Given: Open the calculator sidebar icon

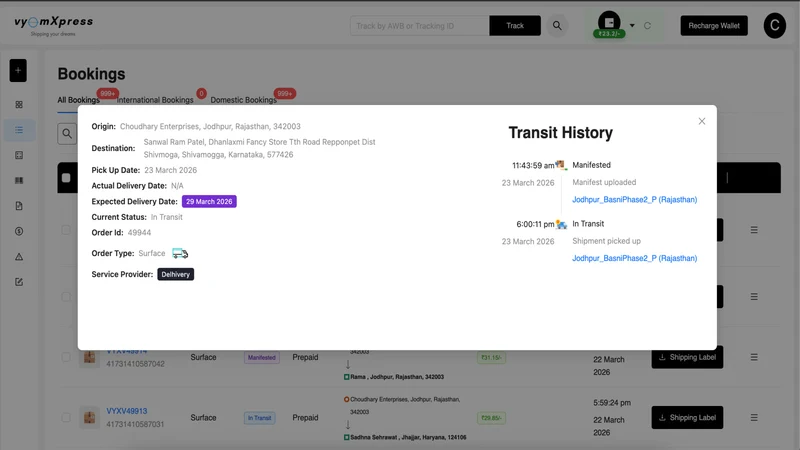Looking at the screenshot, I should (x=19, y=155).
